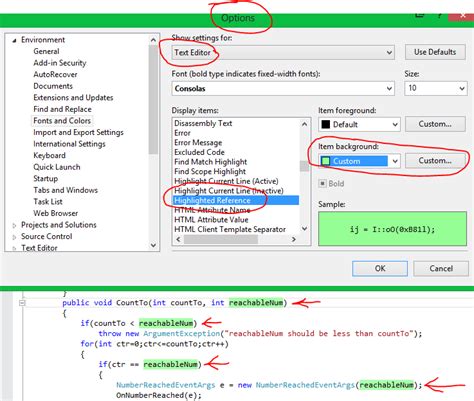Expand the Source Control node

click(x=14, y=237)
